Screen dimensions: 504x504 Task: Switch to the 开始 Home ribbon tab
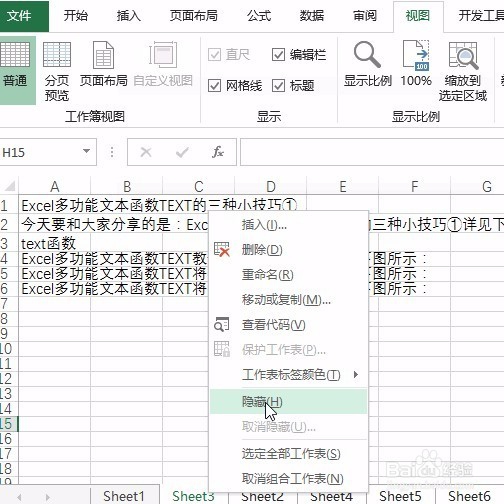(76, 16)
